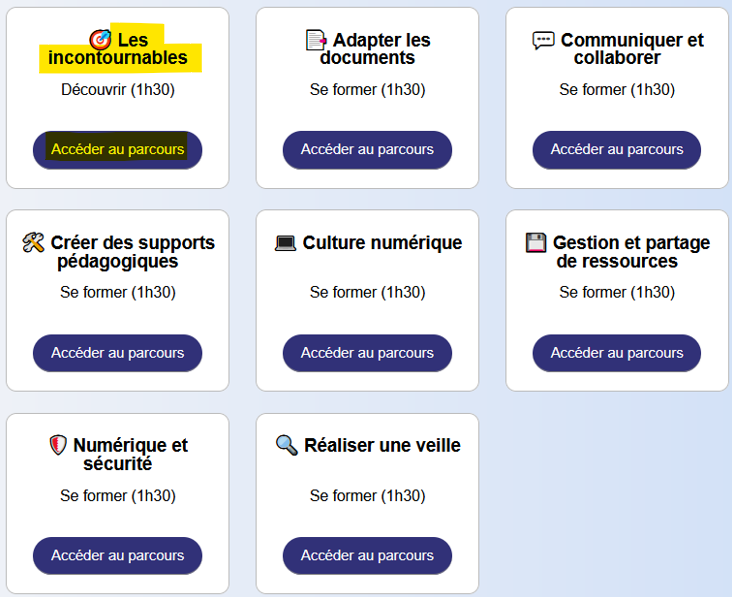Click the magnifying glass icon beside Réaliser une veille
This screenshot has height=597, width=732.
[287, 445]
